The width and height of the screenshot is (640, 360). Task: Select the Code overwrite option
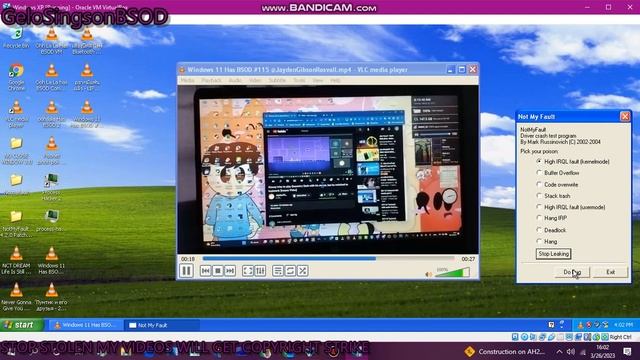coord(557,184)
